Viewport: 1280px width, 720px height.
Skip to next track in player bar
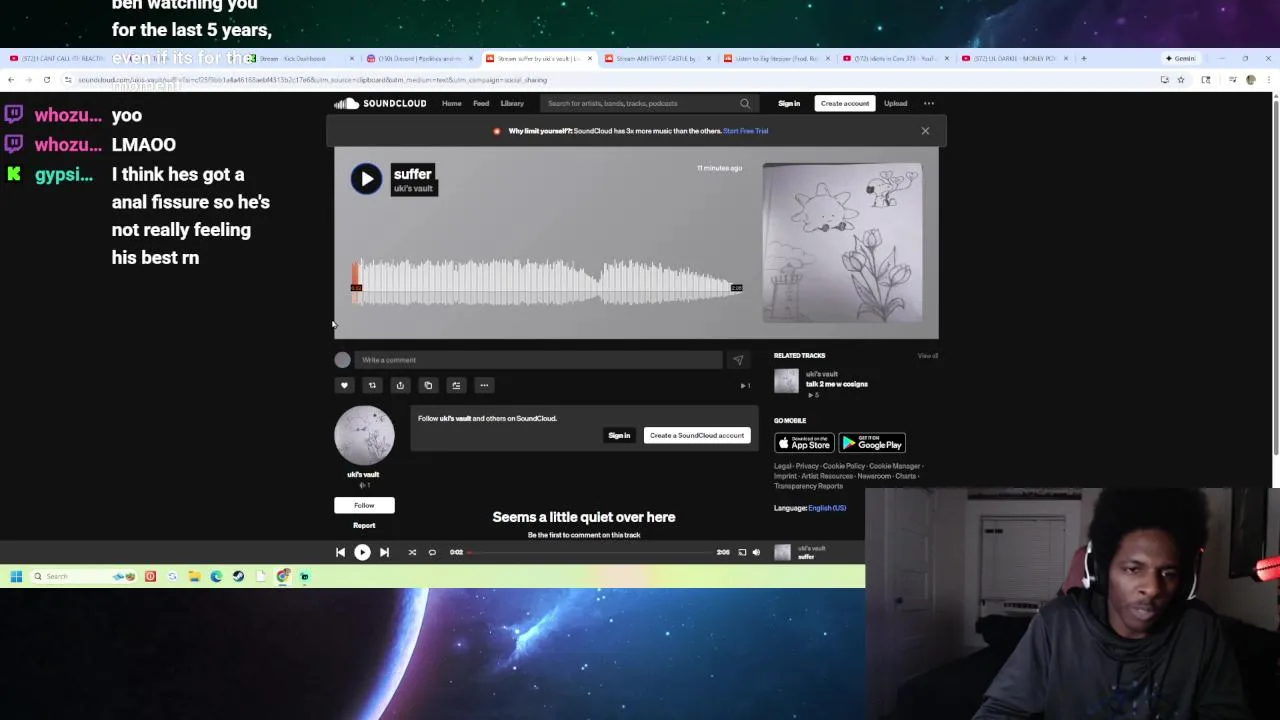(x=384, y=552)
